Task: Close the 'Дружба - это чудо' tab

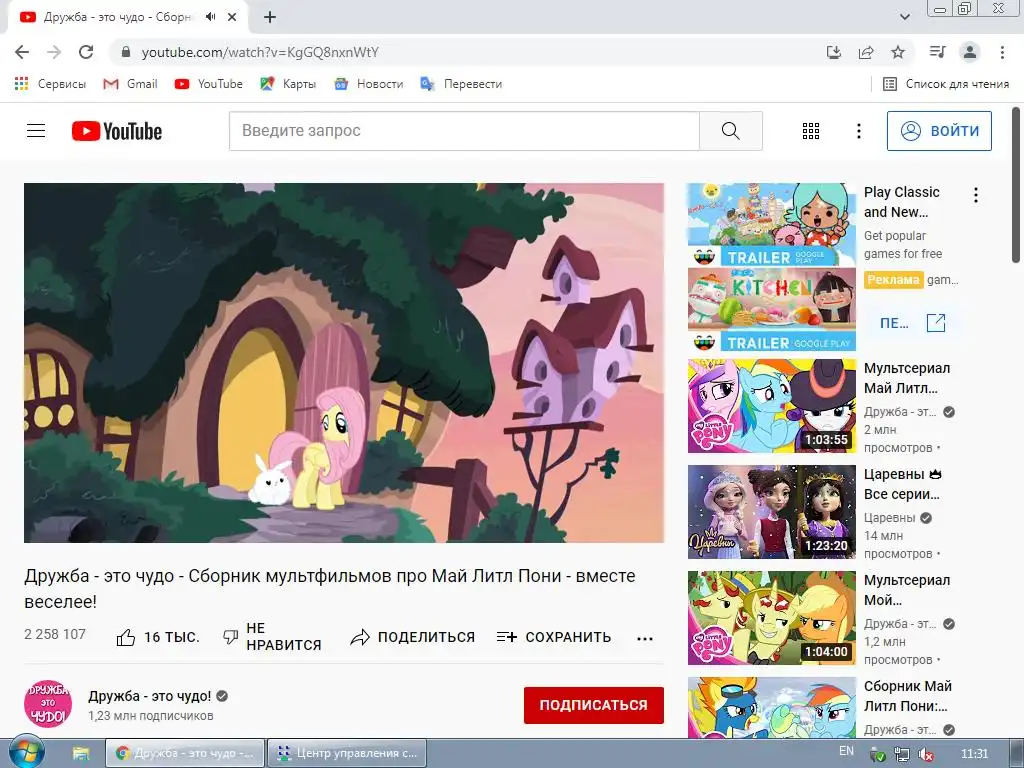Action: click(232, 17)
